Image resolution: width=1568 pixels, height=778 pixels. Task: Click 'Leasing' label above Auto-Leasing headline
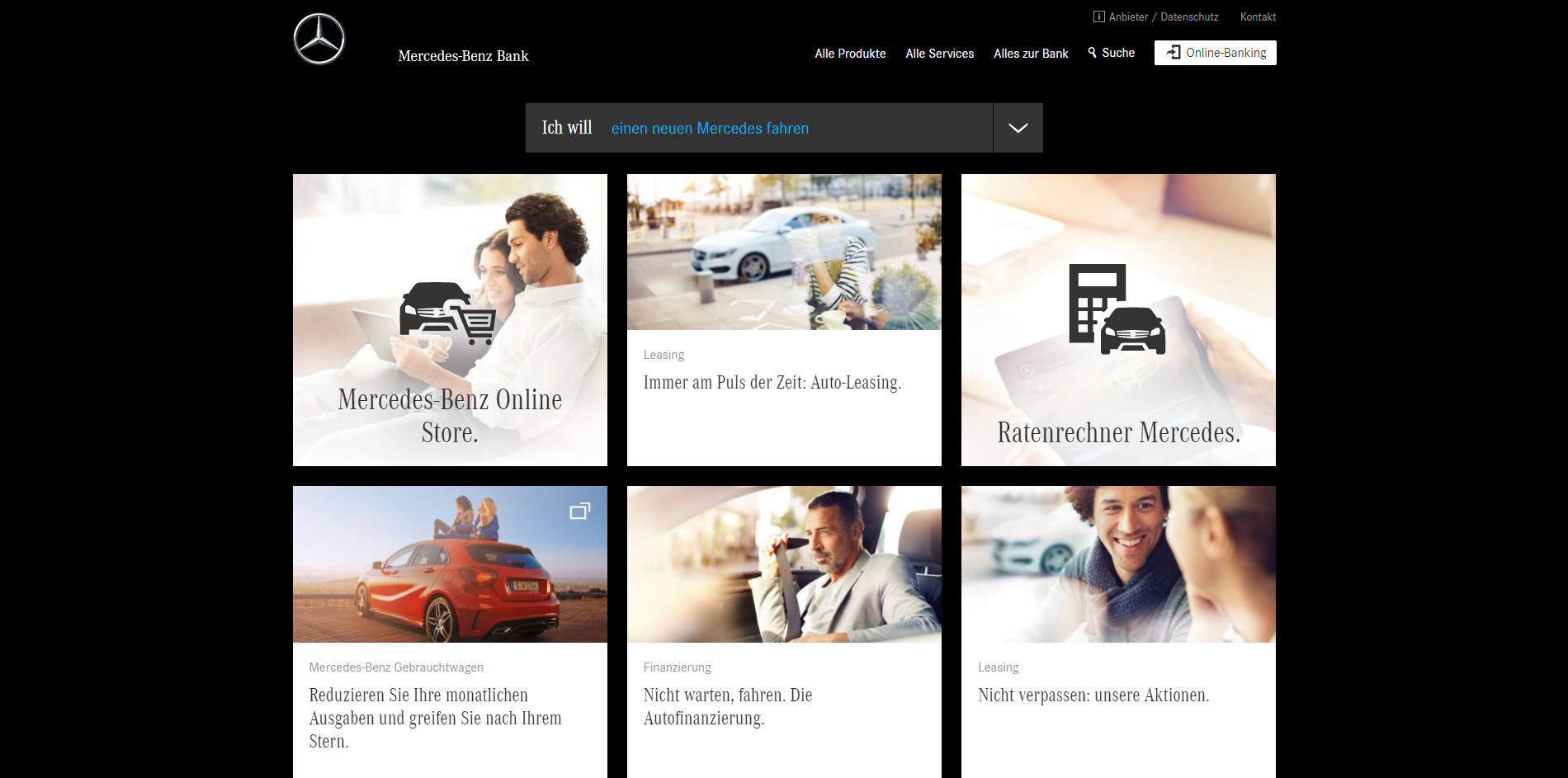pos(664,355)
